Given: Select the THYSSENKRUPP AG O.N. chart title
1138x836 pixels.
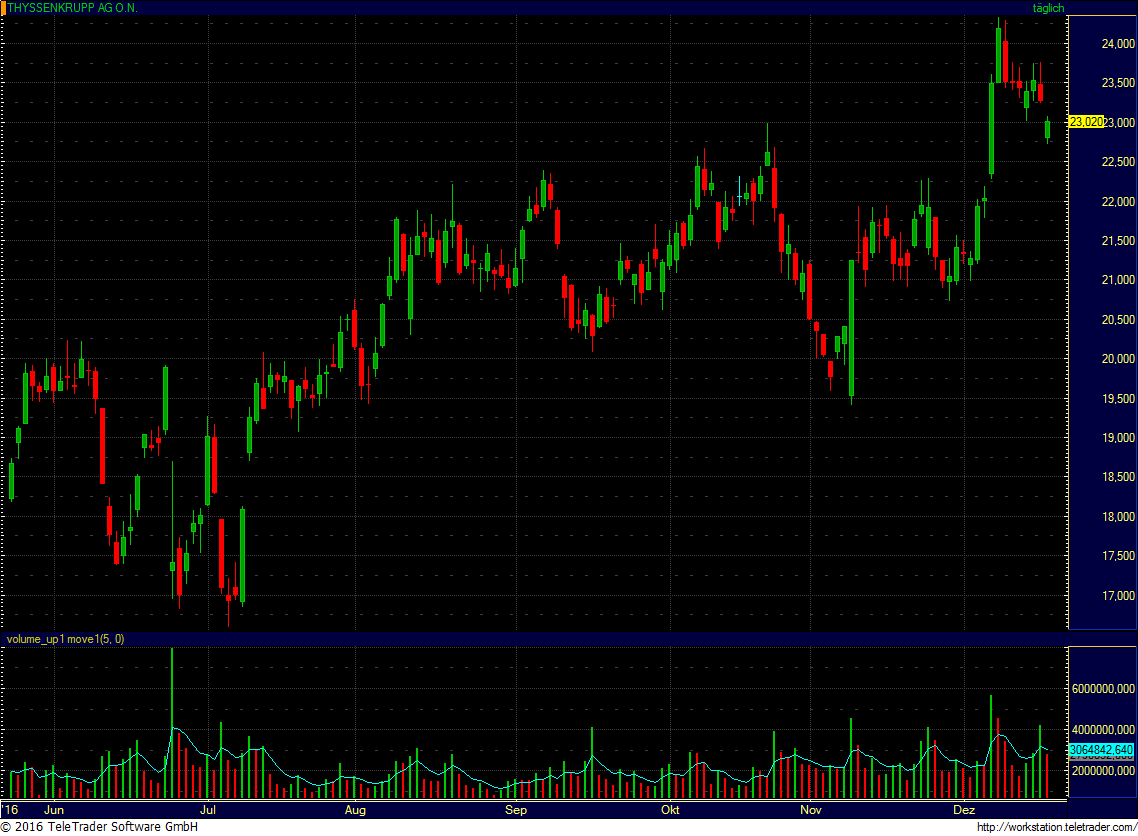Looking at the screenshot, I should (72, 8).
